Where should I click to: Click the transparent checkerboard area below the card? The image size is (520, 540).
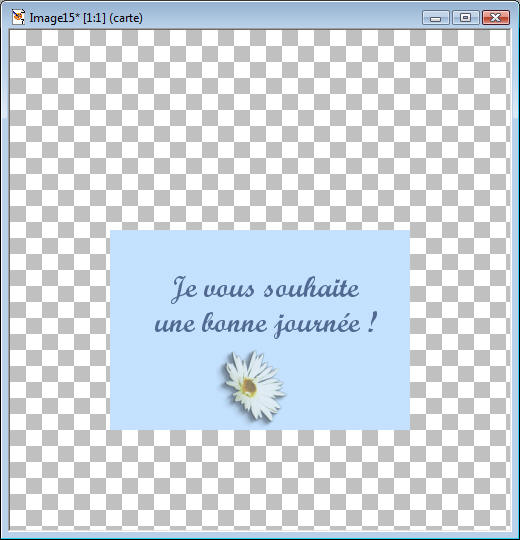(260, 480)
